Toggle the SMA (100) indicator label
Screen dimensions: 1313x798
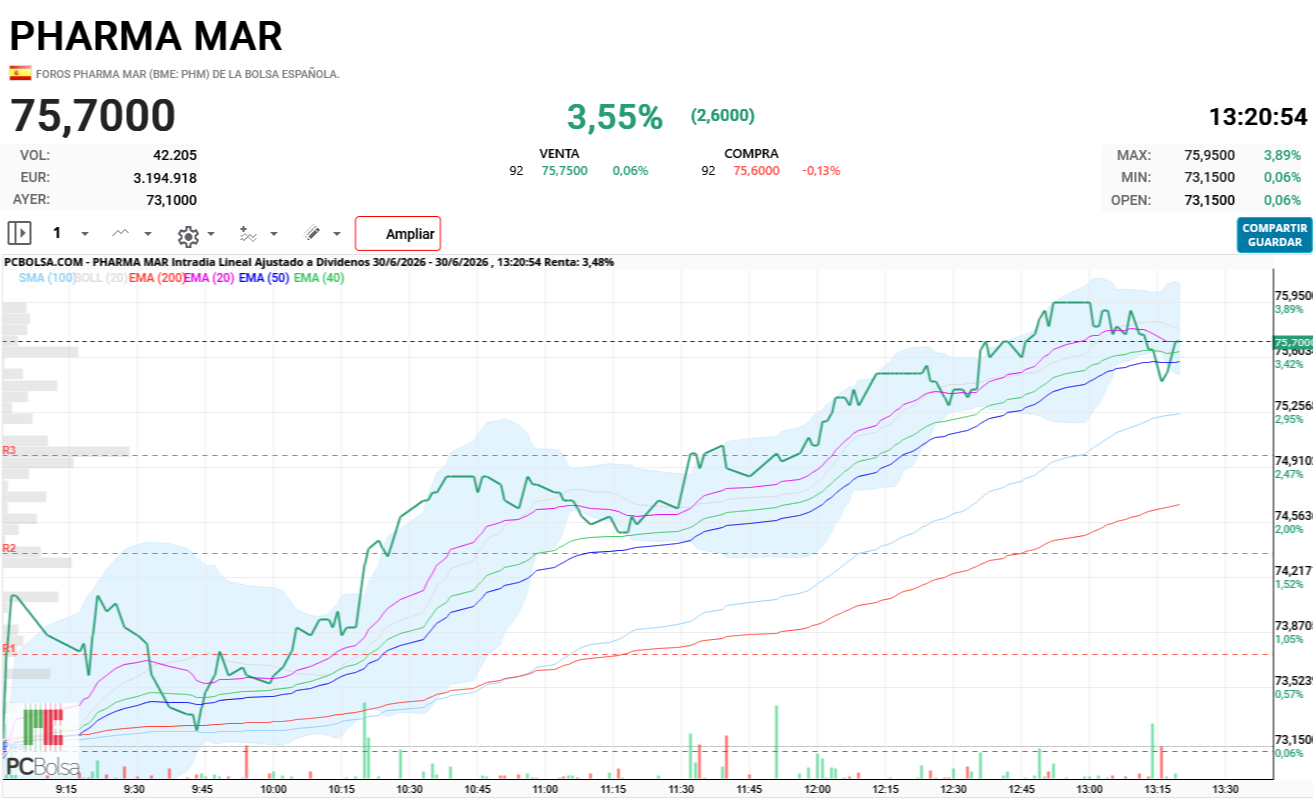(x=47, y=278)
